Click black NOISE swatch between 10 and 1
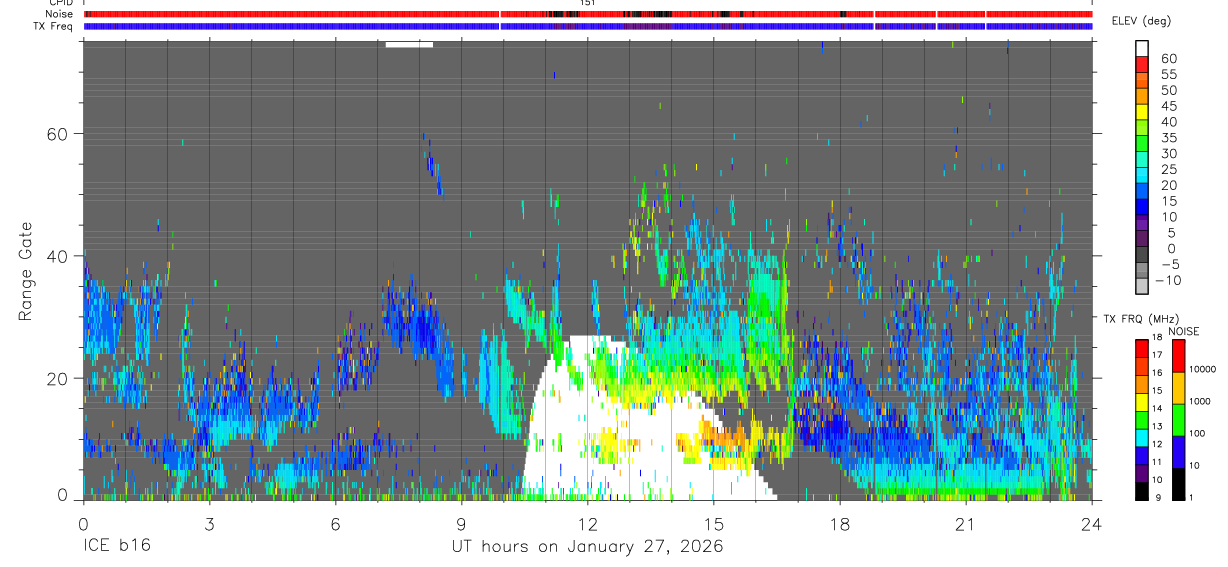This screenshot has height=567, width=1228. pos(1178,483)
